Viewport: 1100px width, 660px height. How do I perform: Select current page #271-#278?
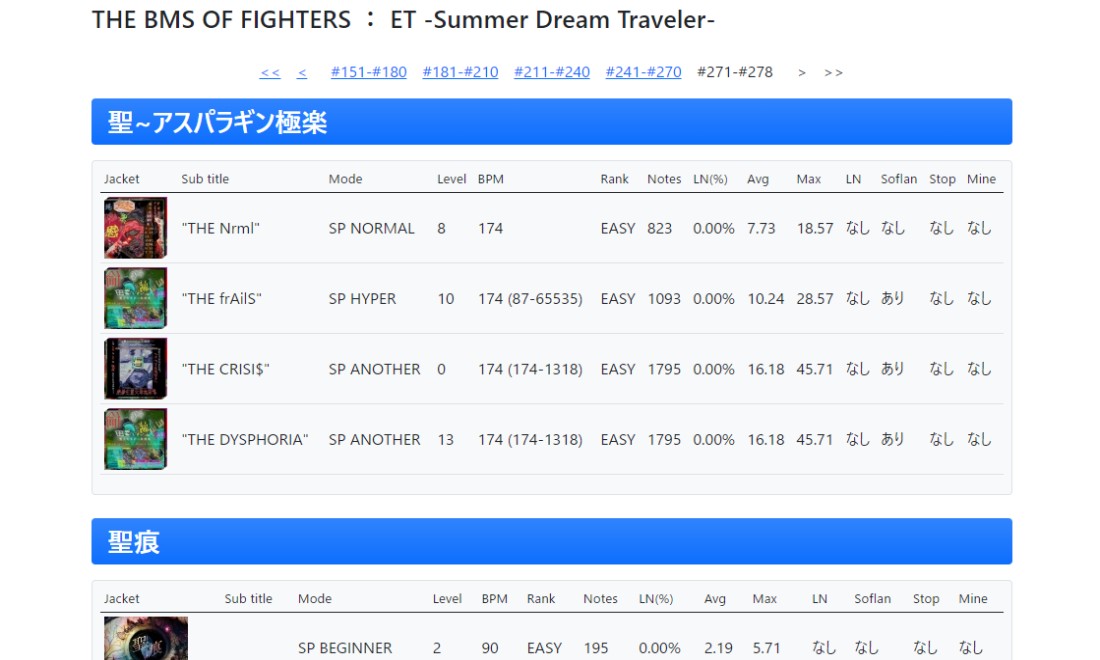click(x=735, y=72)
